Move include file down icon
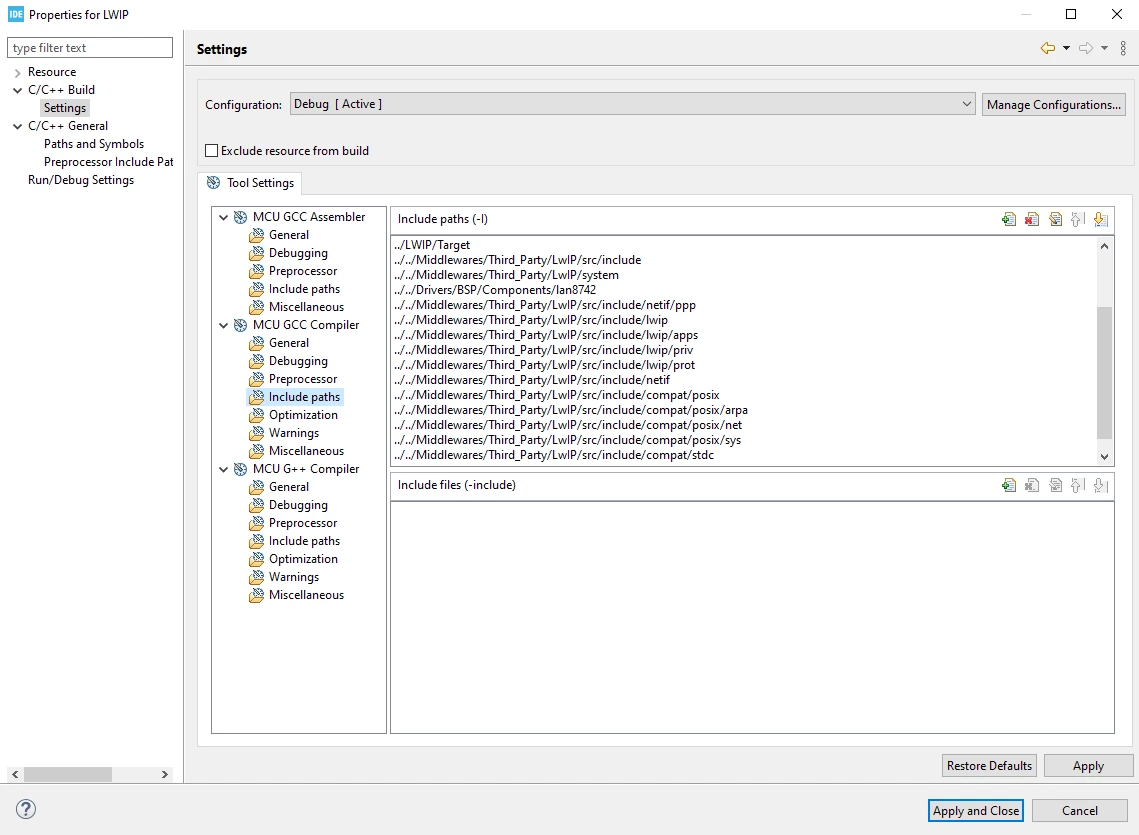This screenshot has height=835, width=1139. tap(1101, 485)
